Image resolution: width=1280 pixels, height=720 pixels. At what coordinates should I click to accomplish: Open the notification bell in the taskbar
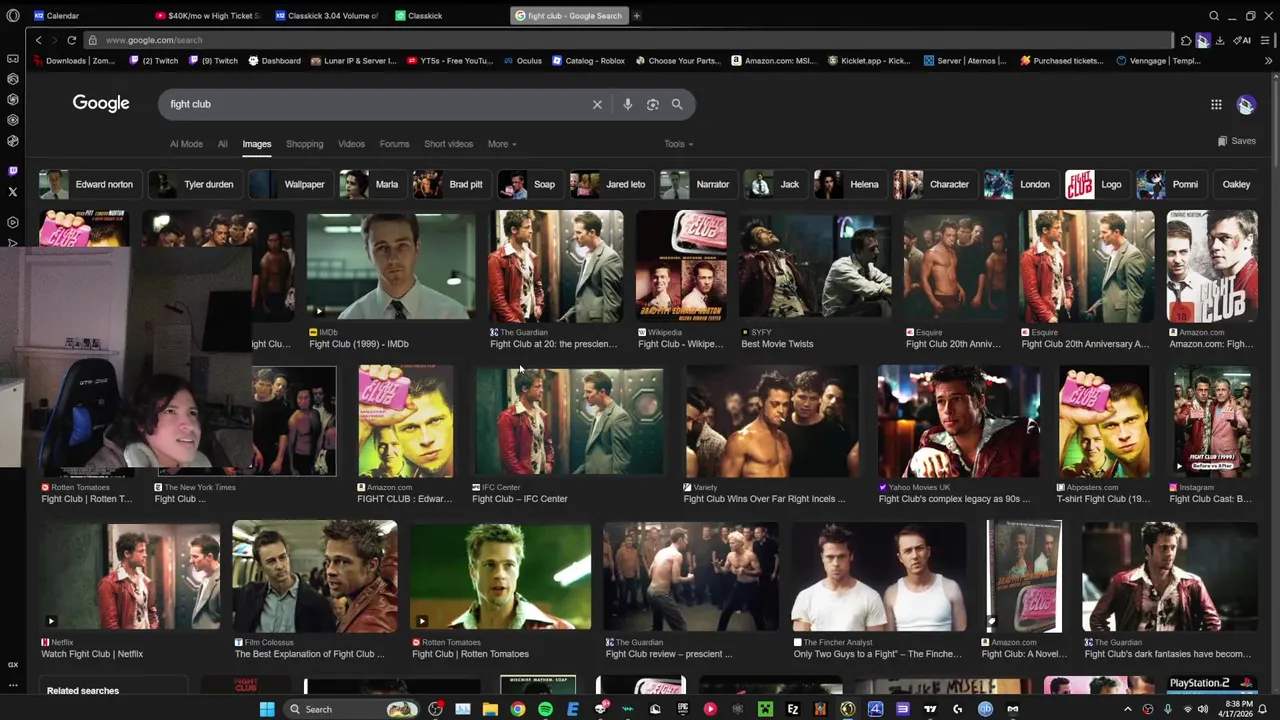(1262, 709)
